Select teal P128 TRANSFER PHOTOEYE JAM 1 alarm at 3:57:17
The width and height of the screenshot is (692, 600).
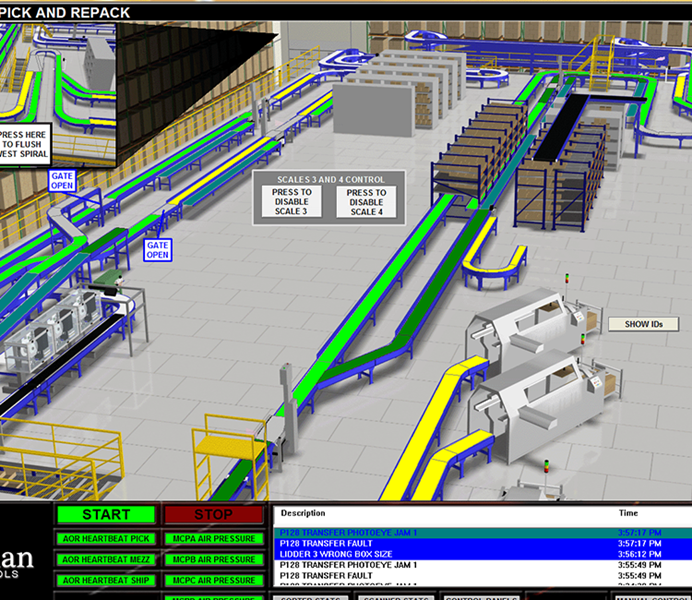coord(483,532)
